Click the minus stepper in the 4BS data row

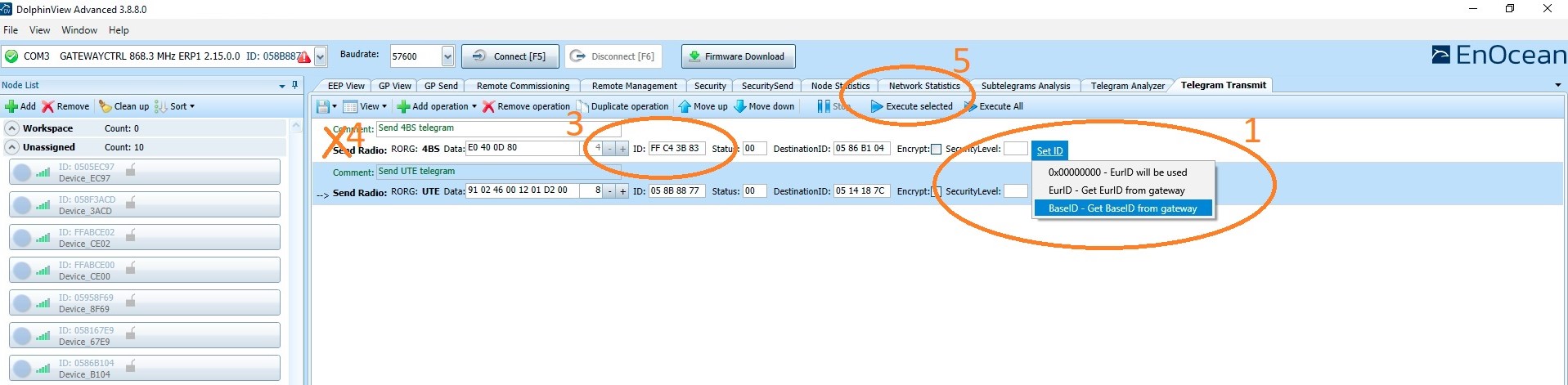609,149
